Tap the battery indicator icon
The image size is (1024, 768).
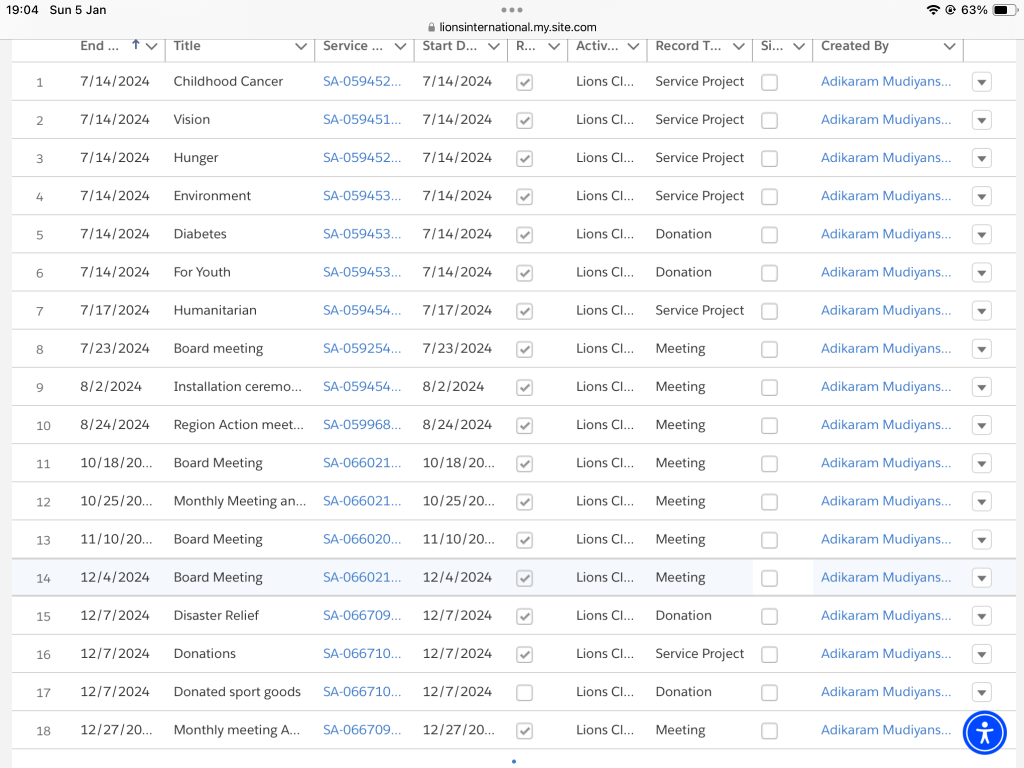pos(1003,10)
